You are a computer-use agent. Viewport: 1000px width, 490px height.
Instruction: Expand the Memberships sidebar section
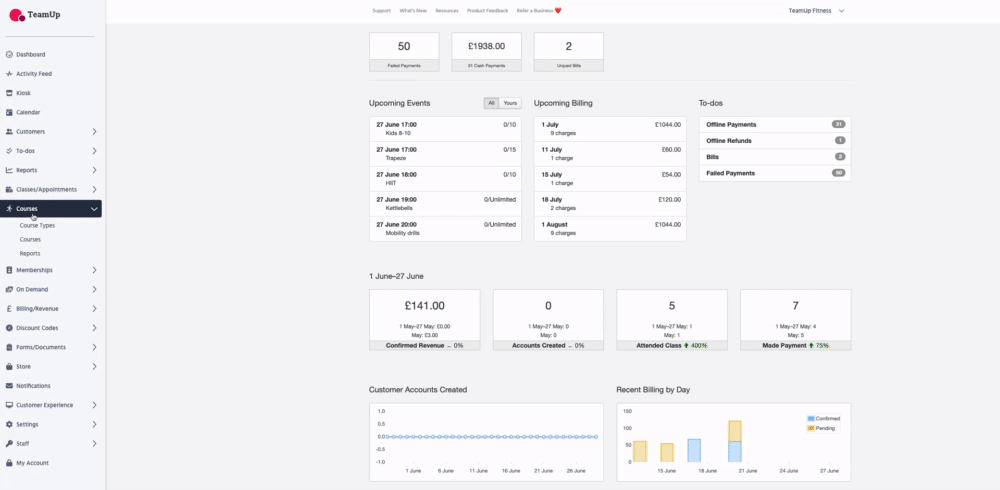[x=94, y=270]
